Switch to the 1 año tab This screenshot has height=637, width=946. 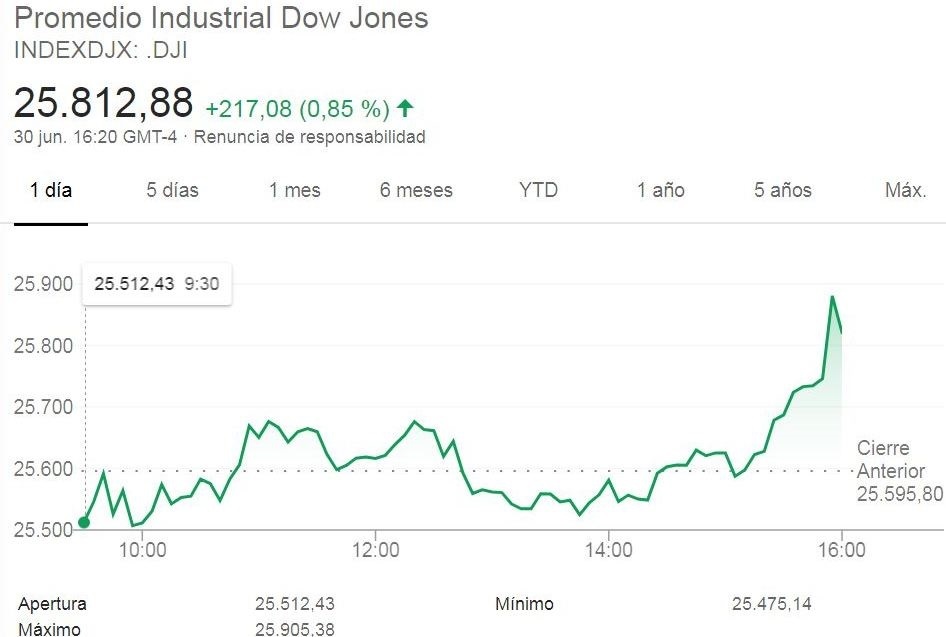(x=661, y=190)
